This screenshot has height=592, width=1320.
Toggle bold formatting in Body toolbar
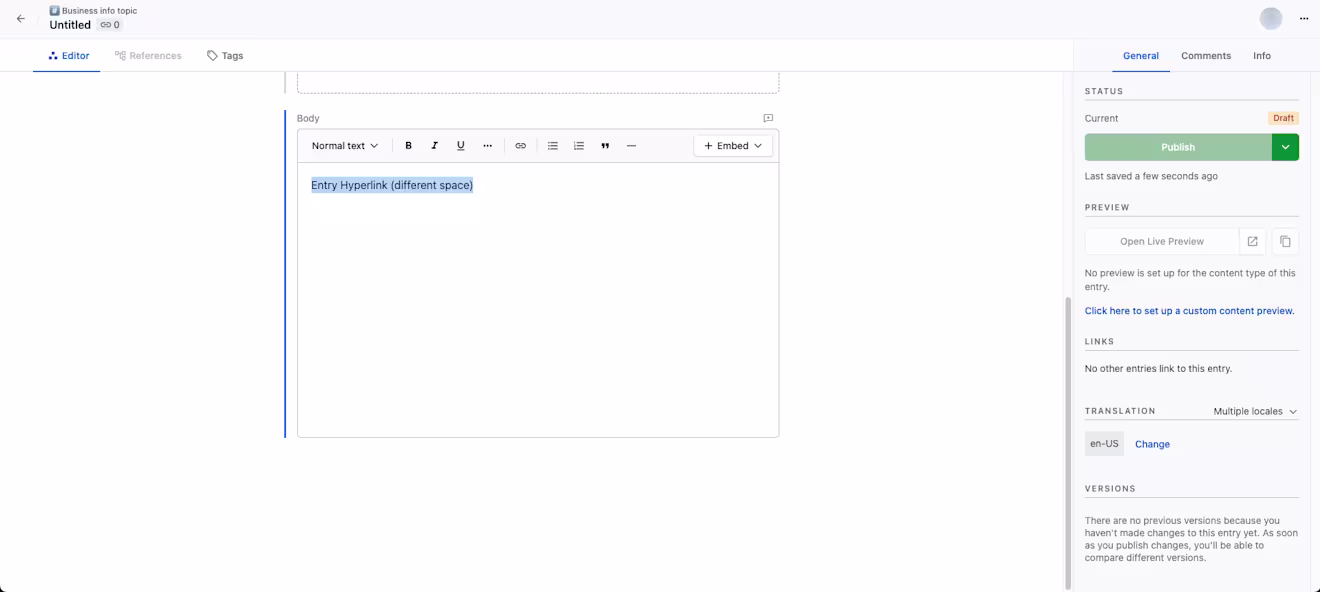pos(408,146)
